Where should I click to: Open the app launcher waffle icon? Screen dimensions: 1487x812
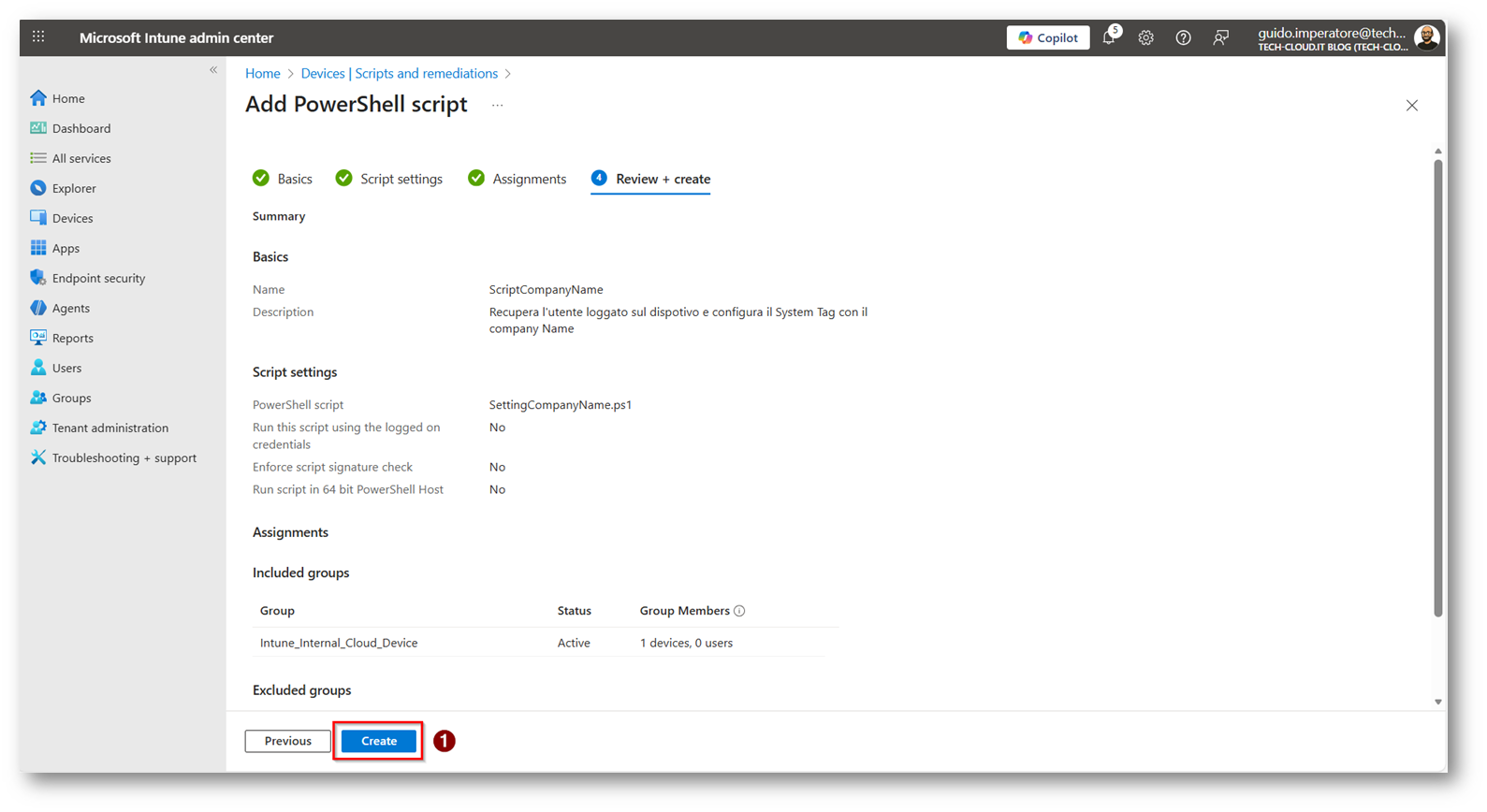point(38,37)
